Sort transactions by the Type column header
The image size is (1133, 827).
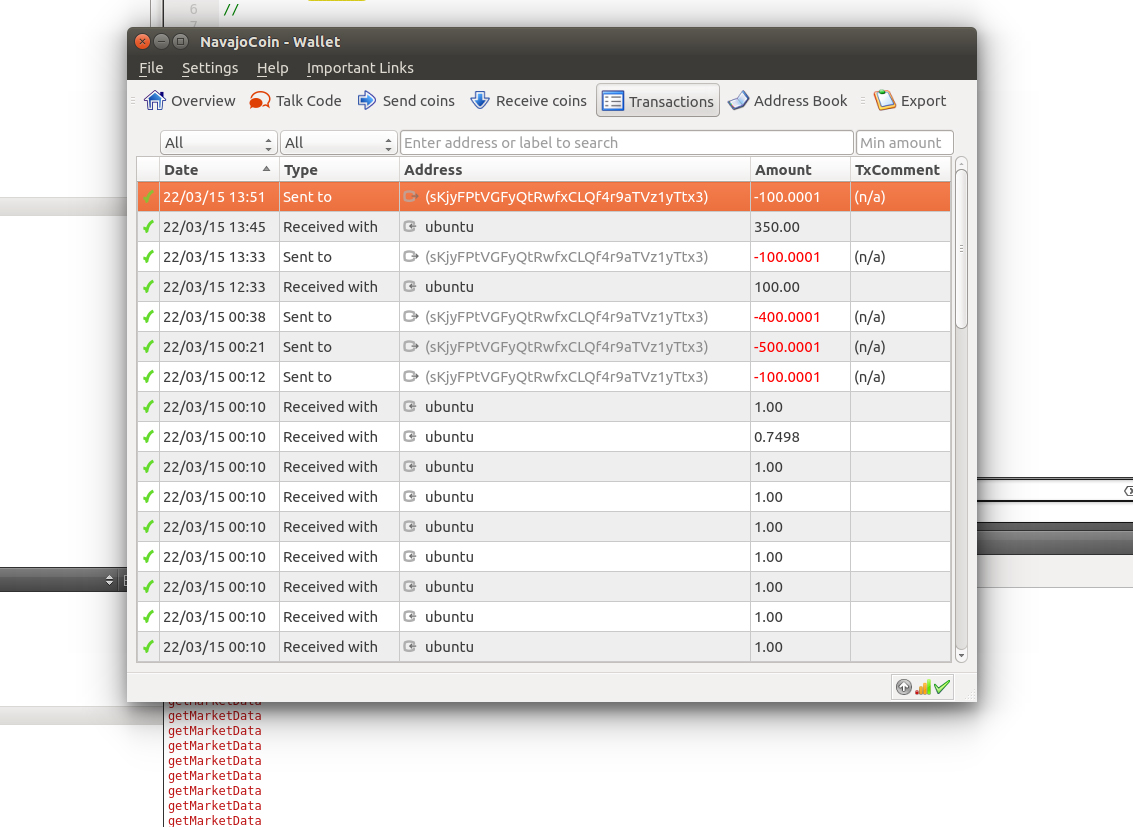click(339, 170)
